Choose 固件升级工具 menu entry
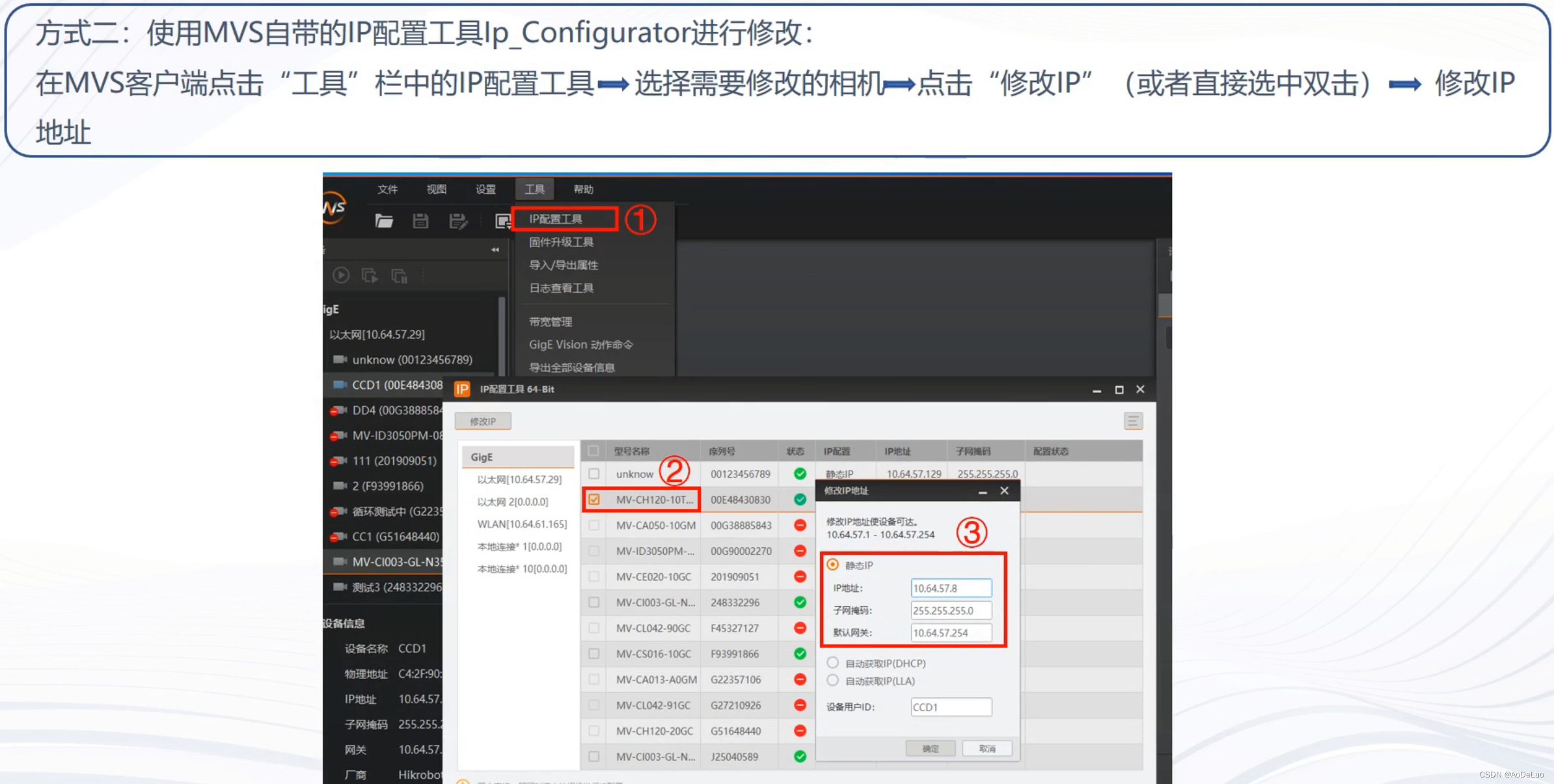Image resolution: width=1554 pixels, height=784 pixels. (x=561, y=242)
